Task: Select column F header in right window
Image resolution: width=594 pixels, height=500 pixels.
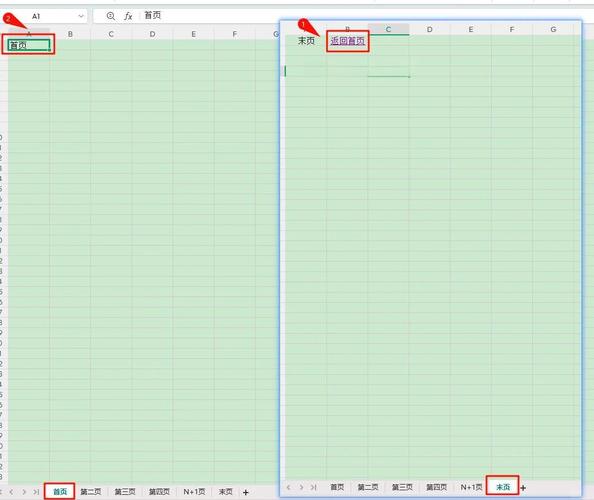Action: [512, 29]
